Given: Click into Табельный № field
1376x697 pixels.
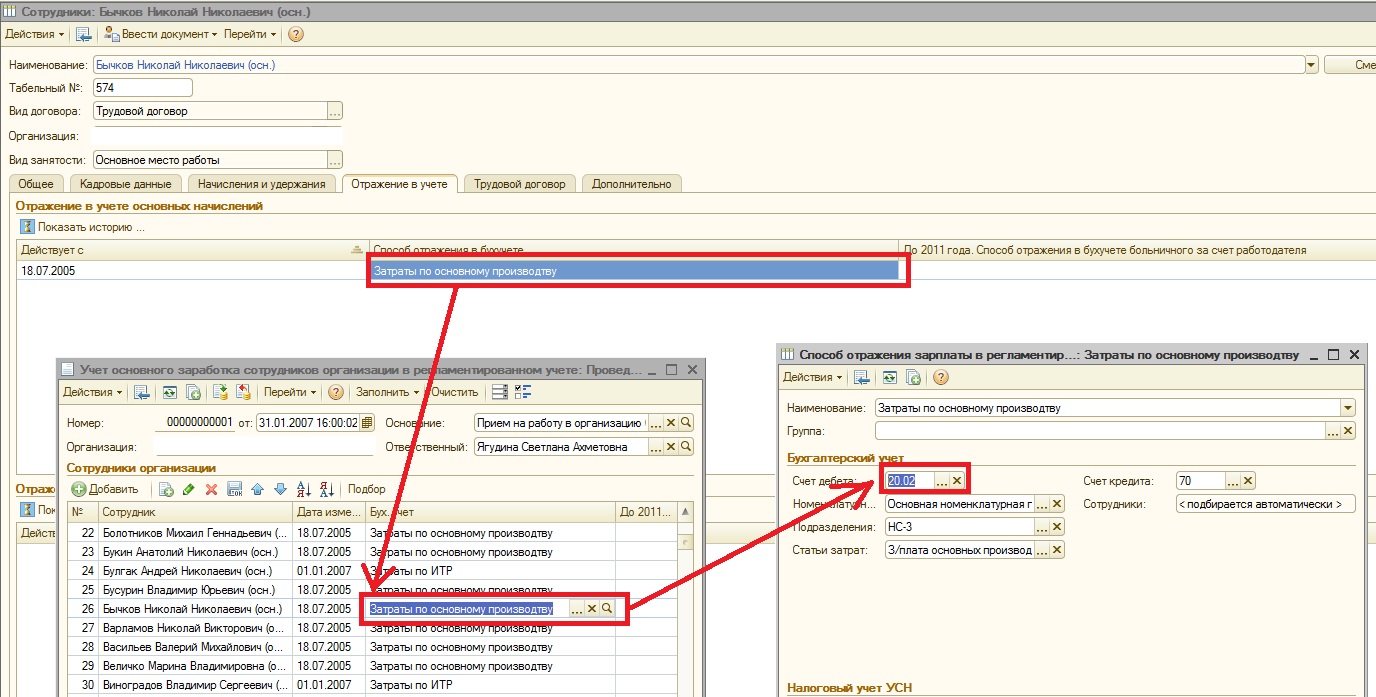Looking at the screenshot, I should (x=142, y=88).
